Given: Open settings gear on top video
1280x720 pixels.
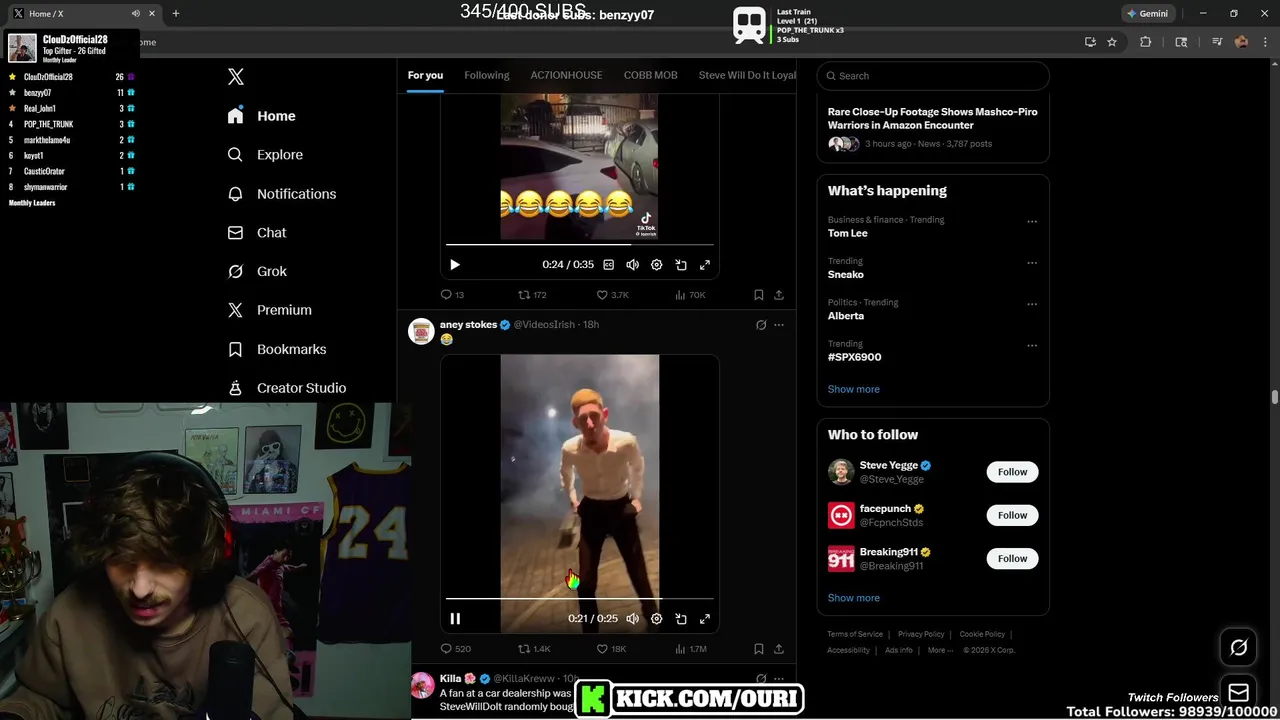Looking at the screenshot, I should (x=656, y=265).
